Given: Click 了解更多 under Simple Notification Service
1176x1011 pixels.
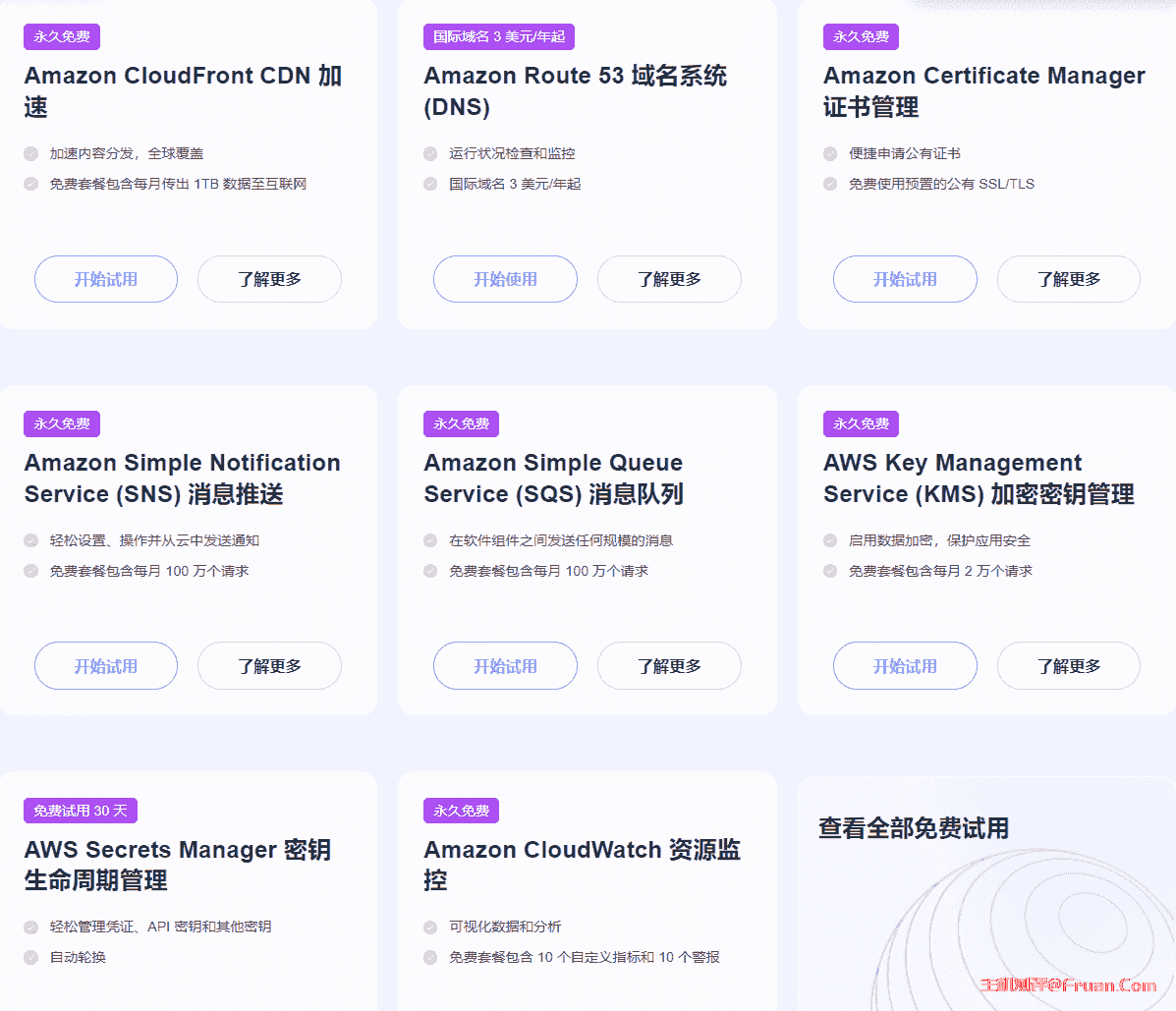Looking at the screenshot, I should coord(269,666).
